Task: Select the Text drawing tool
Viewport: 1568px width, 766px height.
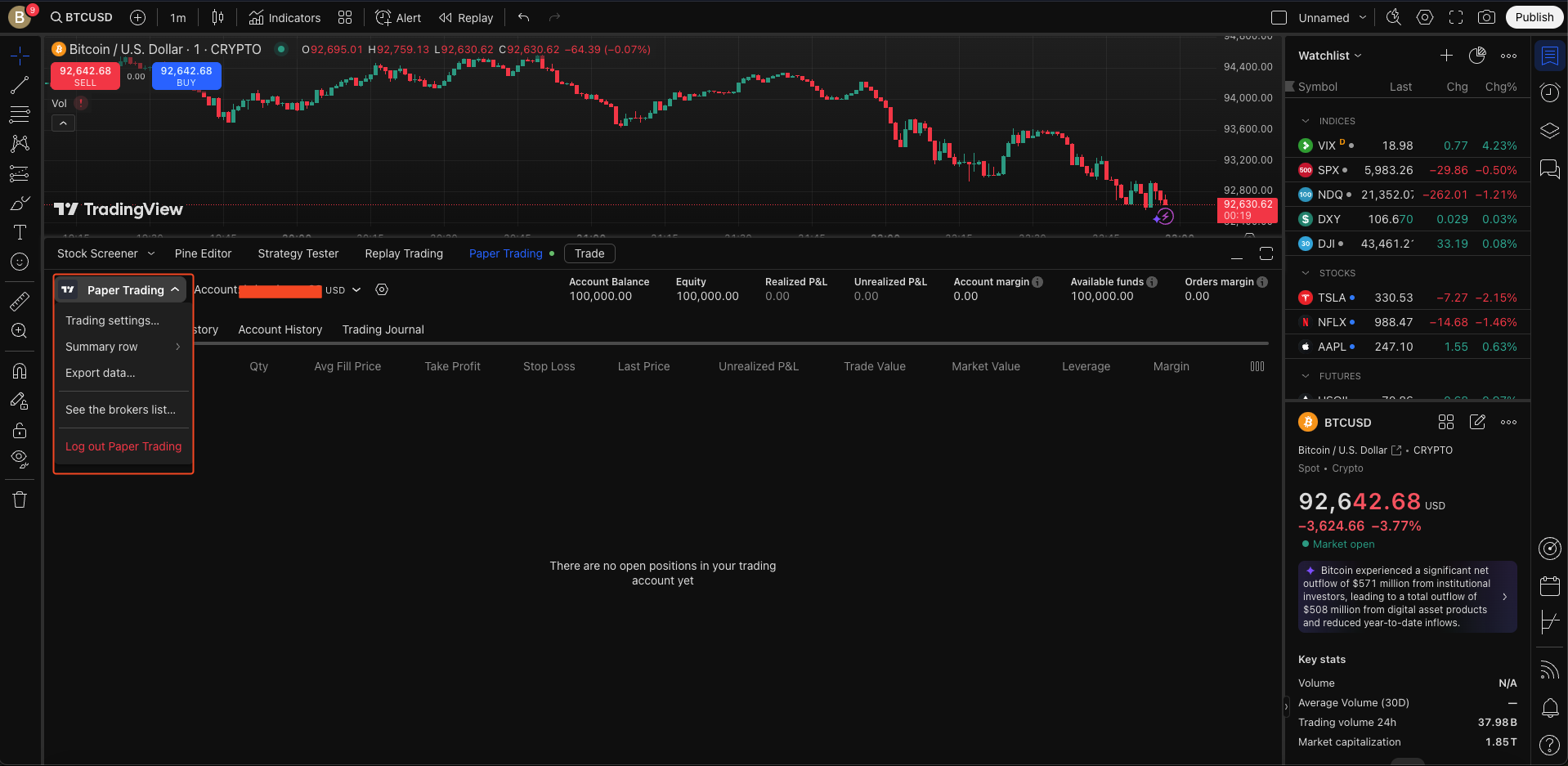Action: click(20, 232)
